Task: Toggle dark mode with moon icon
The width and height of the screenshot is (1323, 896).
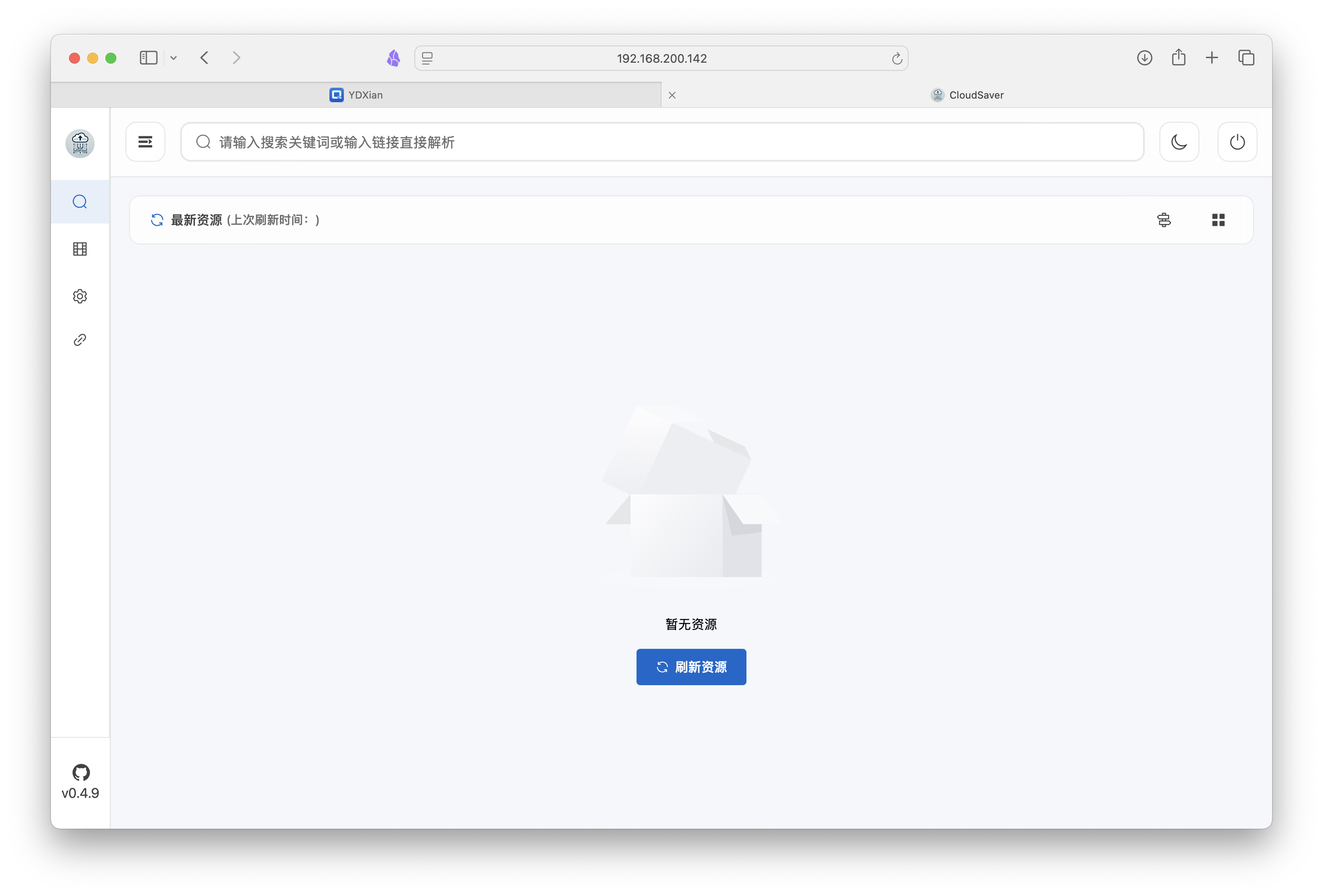Action: pos(1179,142)
